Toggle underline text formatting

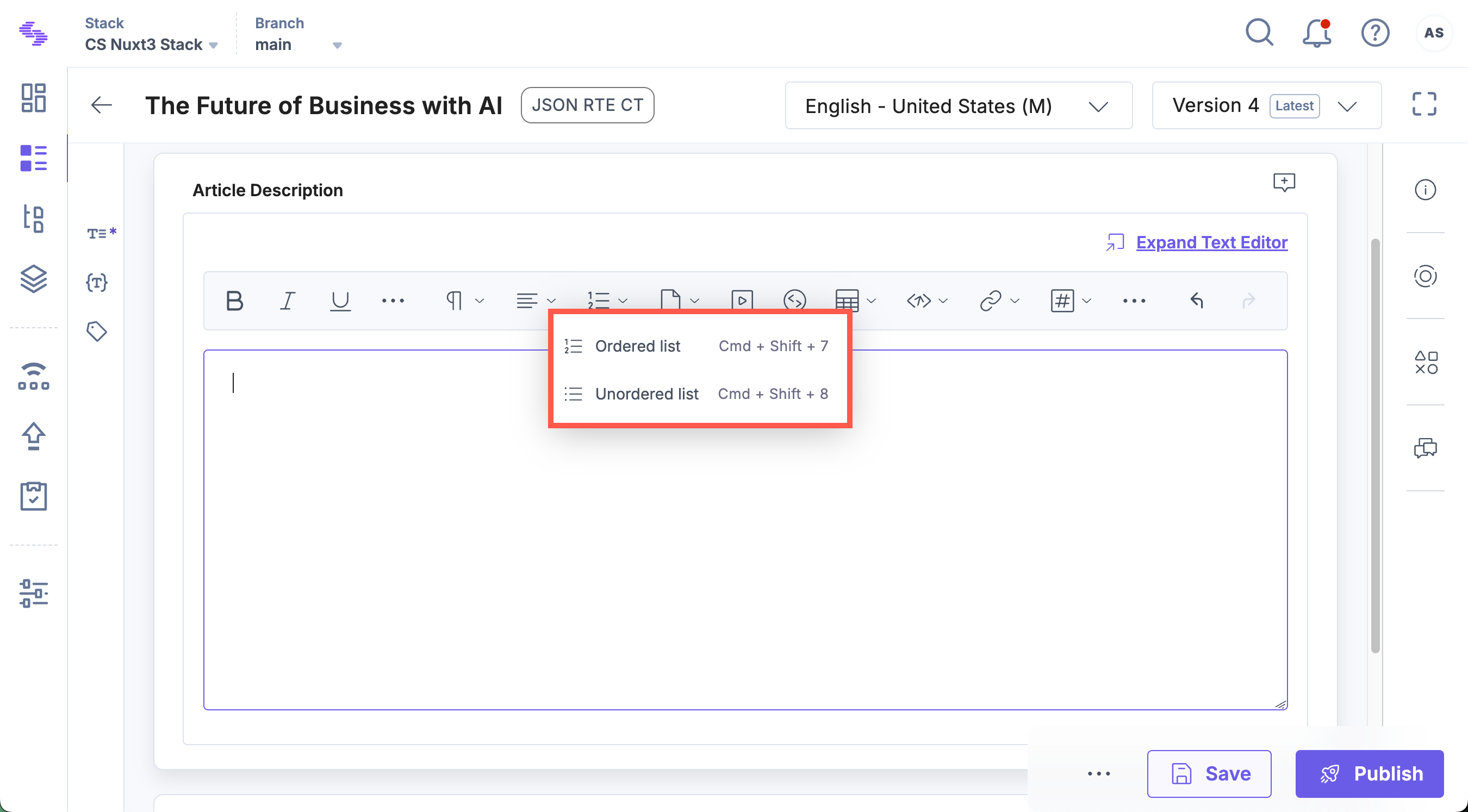click(340, 301)
